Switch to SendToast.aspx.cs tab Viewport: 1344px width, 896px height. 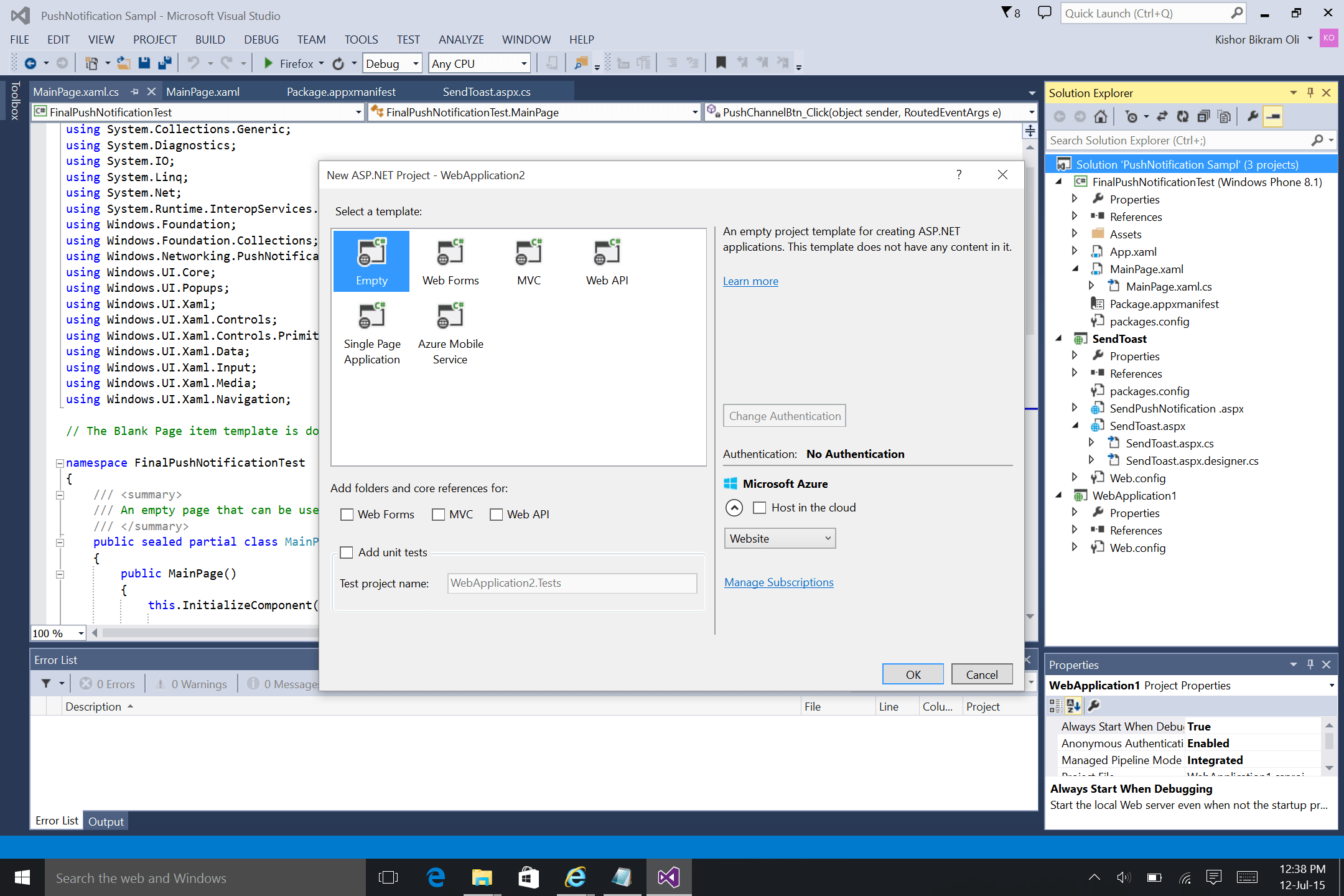click(487, 92)
